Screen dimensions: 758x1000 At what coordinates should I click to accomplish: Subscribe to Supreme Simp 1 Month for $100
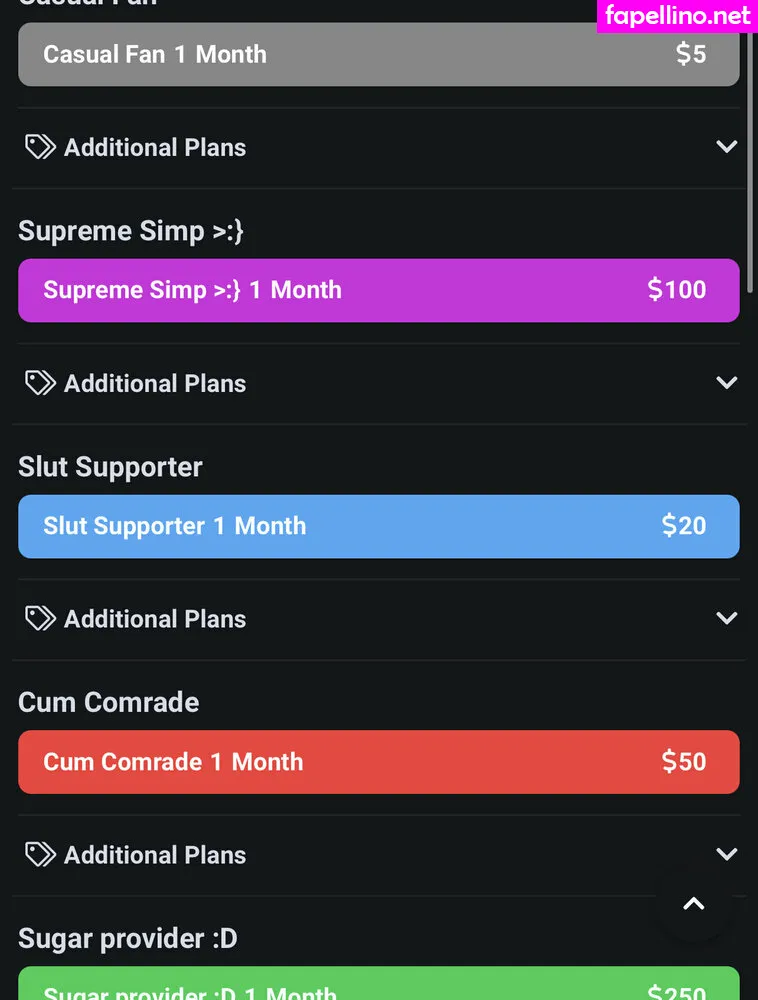[378, 290]
